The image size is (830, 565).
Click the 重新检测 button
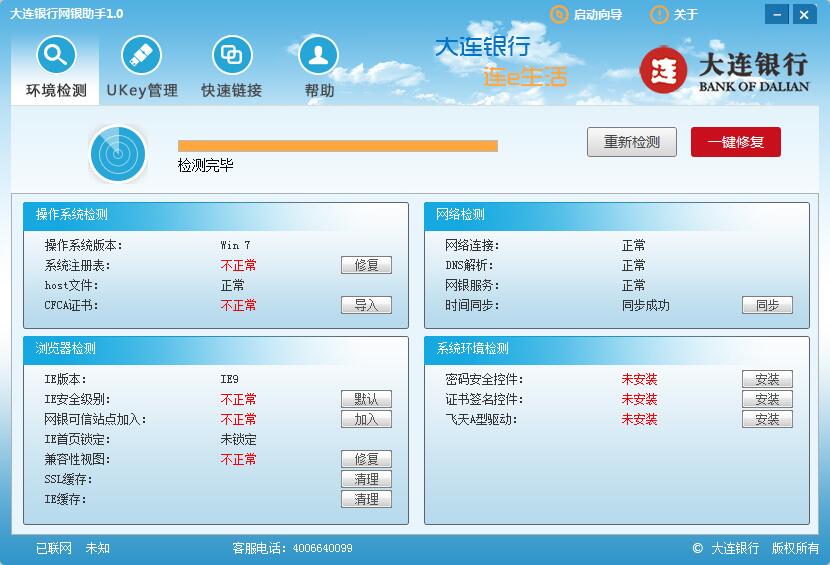[x=631, y=142]
